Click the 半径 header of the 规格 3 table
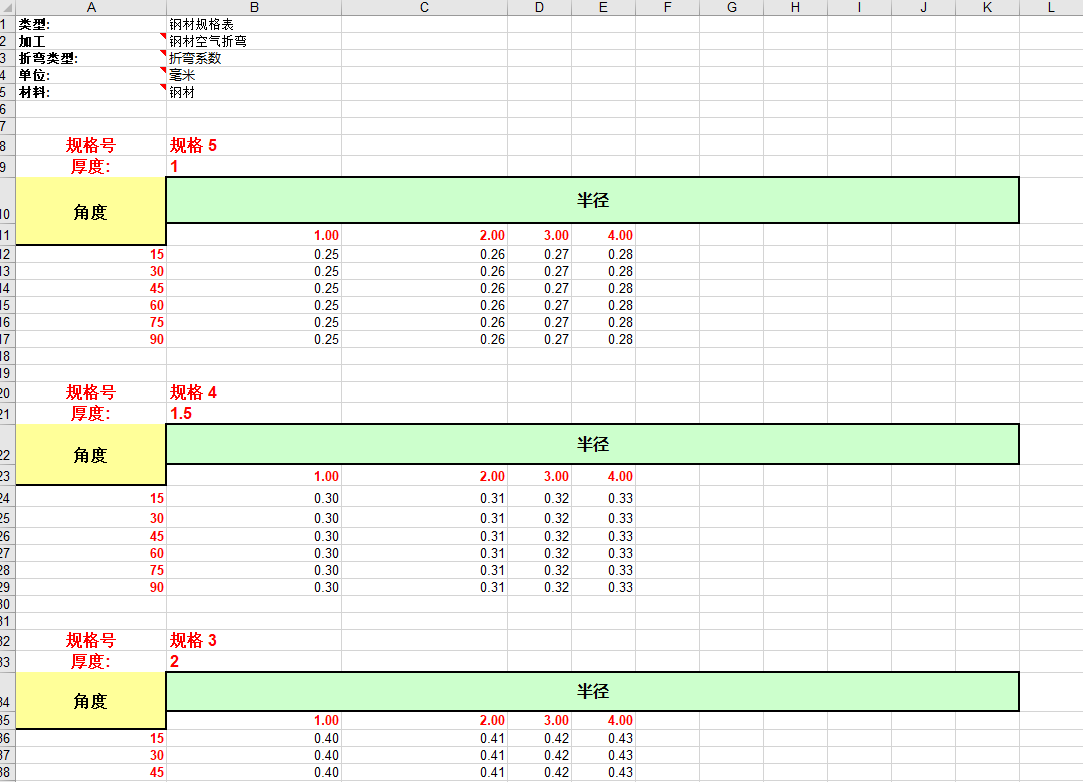1083x782 pixels. pos(593,692)
